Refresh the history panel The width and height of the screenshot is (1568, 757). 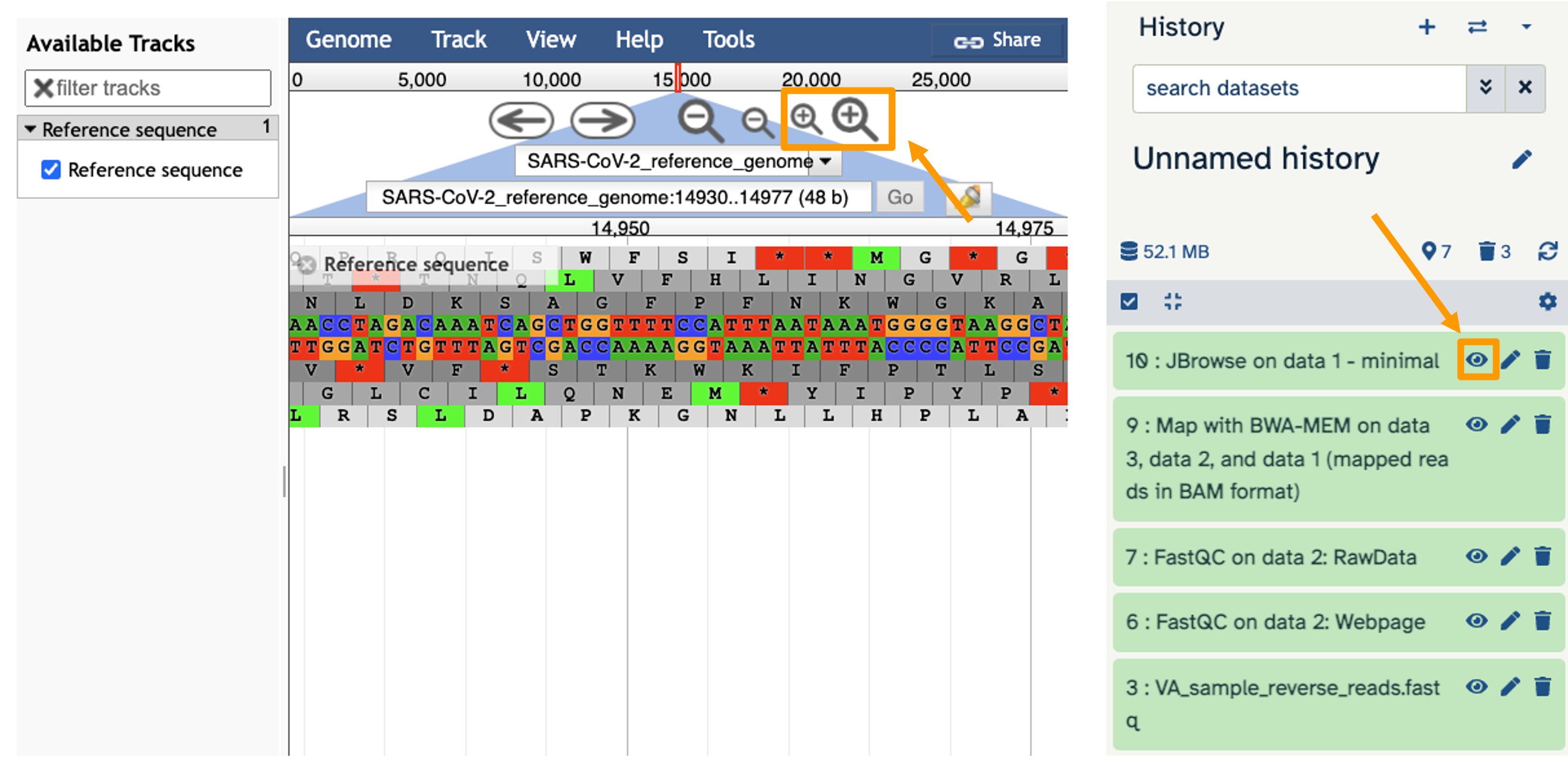[1547, 251]
